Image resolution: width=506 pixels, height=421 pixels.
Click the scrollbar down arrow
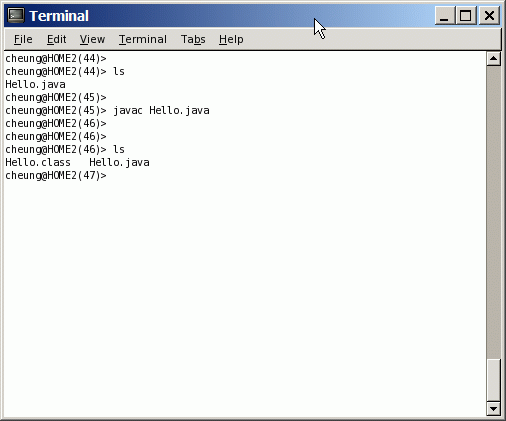[493, 409]
